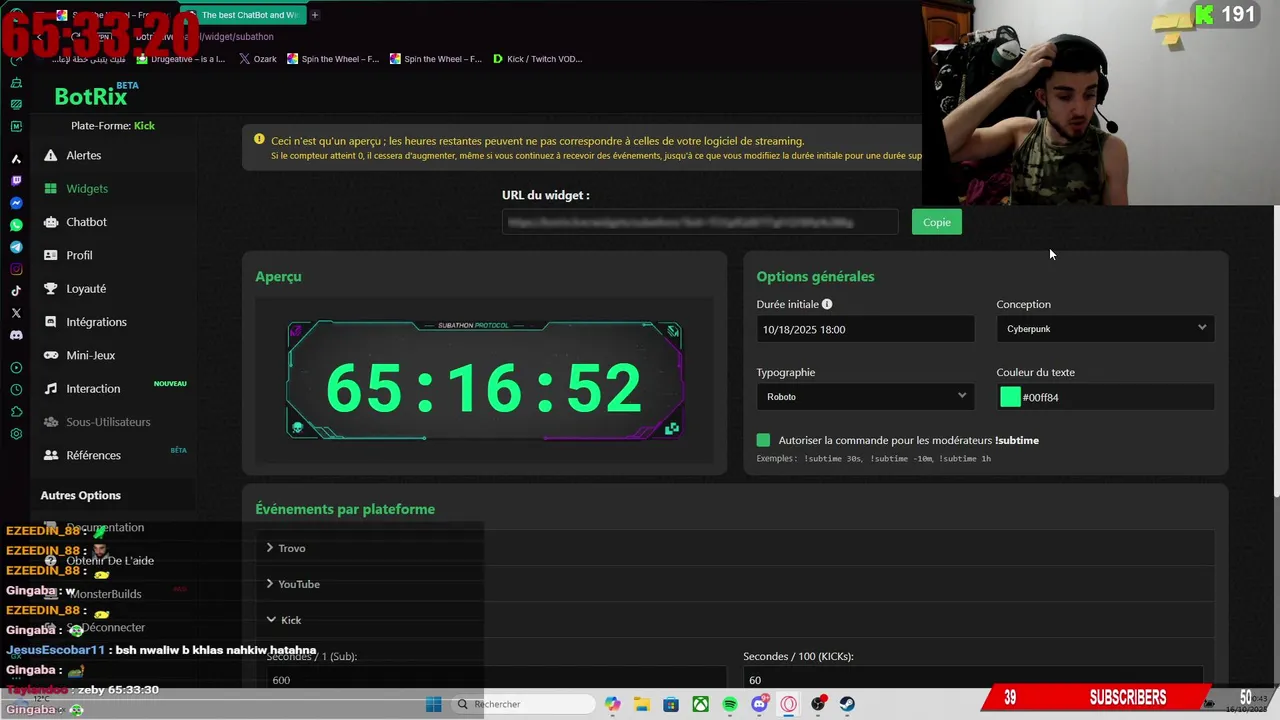Open the Loyauté trophy icon

(x=50, y=288)
